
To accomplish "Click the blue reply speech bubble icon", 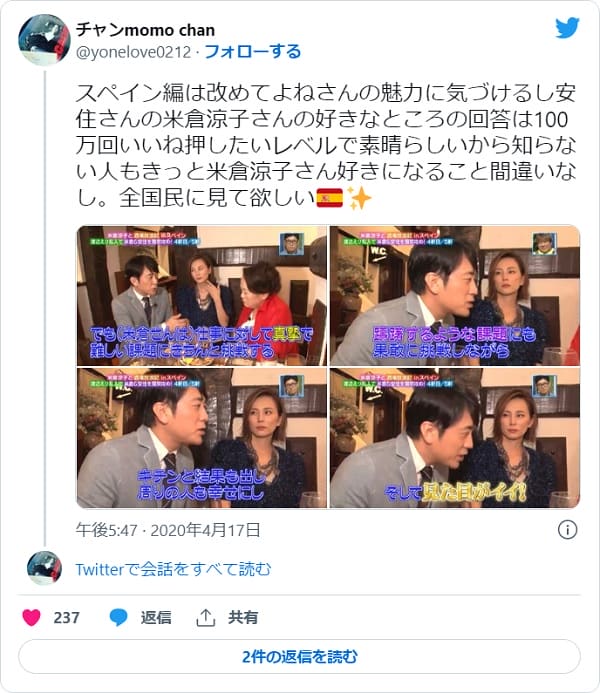I will [118, 617].
